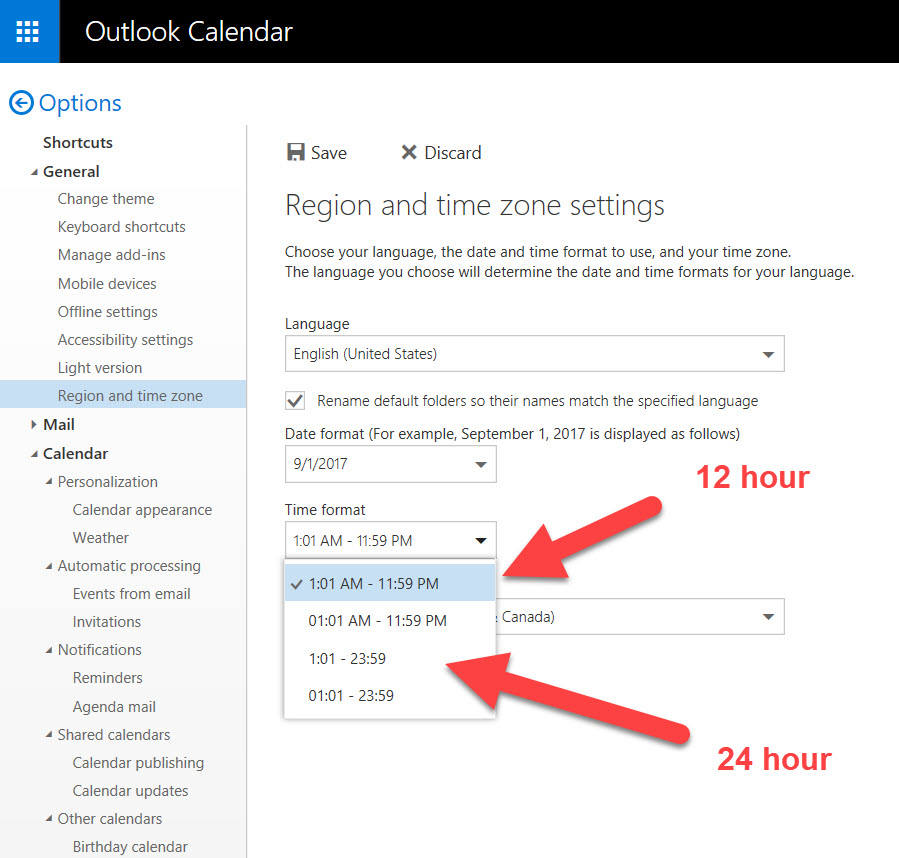The image size is (899, 858).
Task: Collapse the Shared calendars group triangle
Action: pyautogui.click(x=49, y=735)
